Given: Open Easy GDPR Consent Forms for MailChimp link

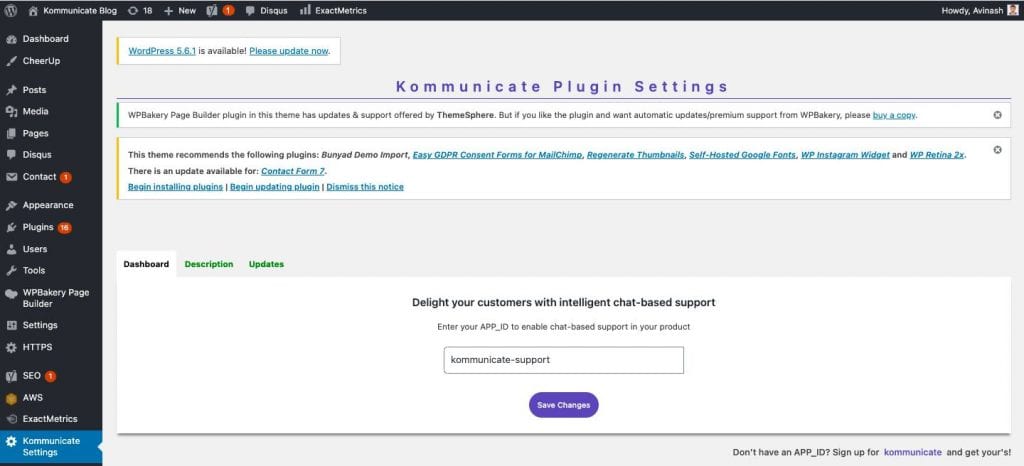Looking at the screenshot, I should (498, 155).
